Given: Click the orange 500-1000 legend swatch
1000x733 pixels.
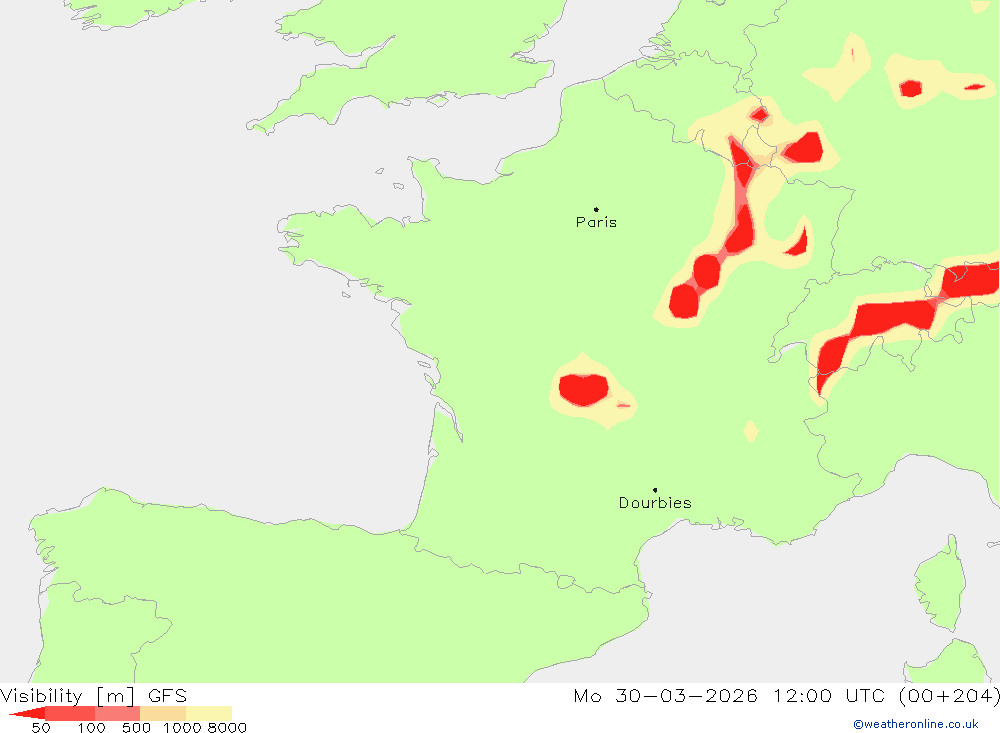Looking at the screenshot, I should point(163,713).
